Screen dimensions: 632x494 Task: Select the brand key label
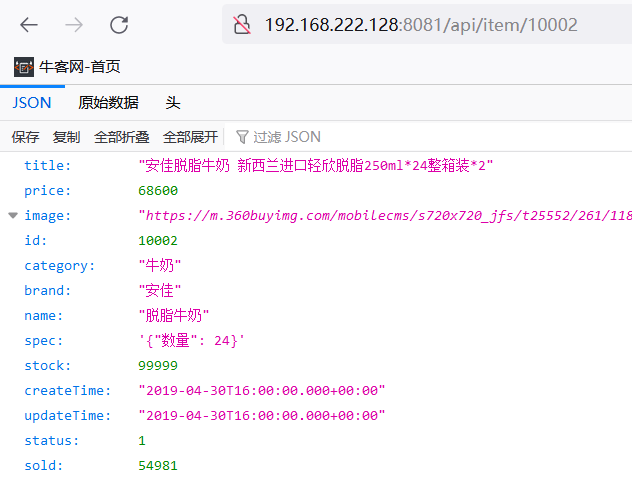point(48,291)
